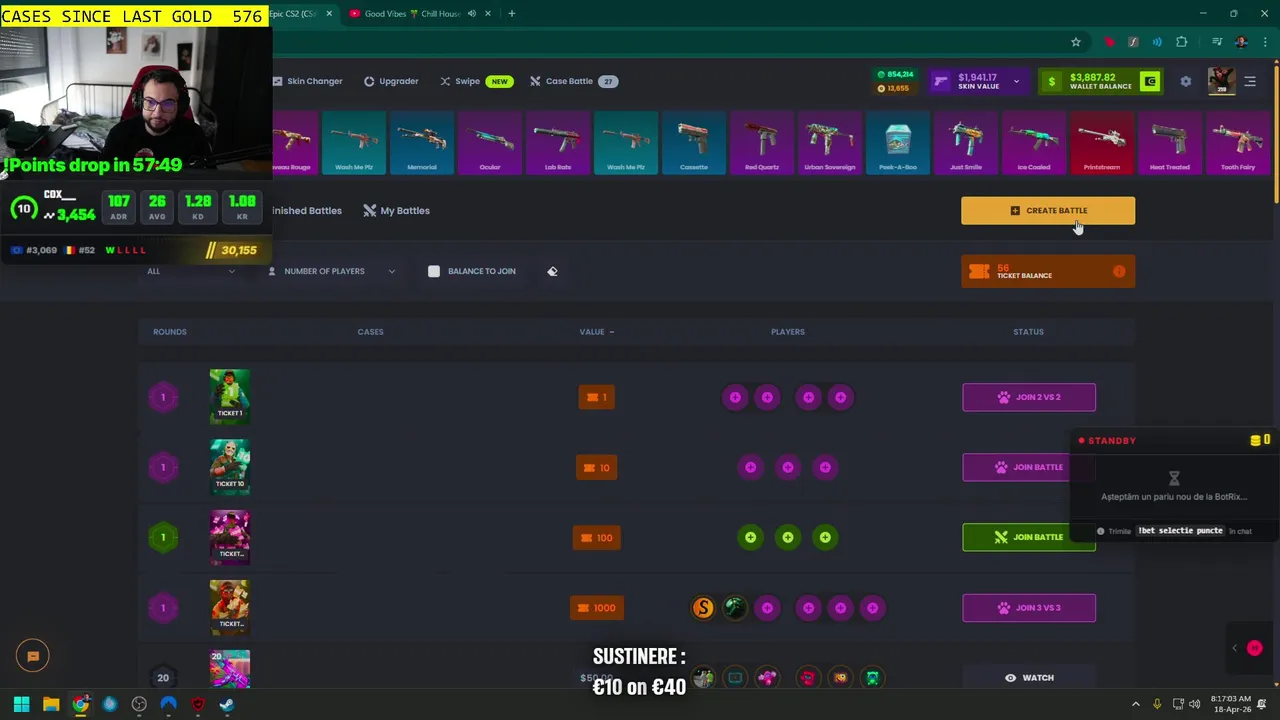Open Steam from the taskbar
The image size is (1280, 720).
click(x=227, y=704)
